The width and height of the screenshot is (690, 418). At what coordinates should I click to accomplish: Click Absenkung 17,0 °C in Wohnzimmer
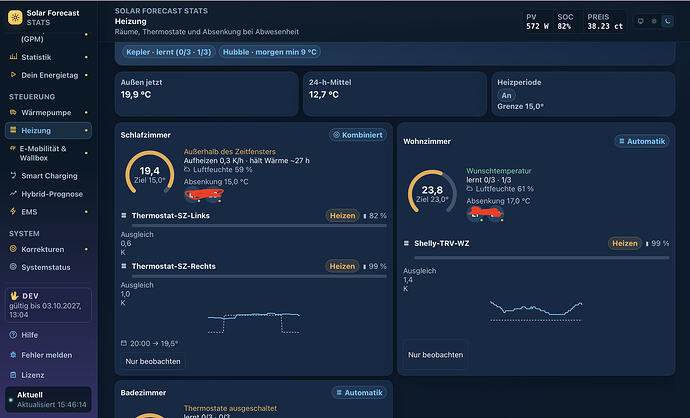(498, 201)
